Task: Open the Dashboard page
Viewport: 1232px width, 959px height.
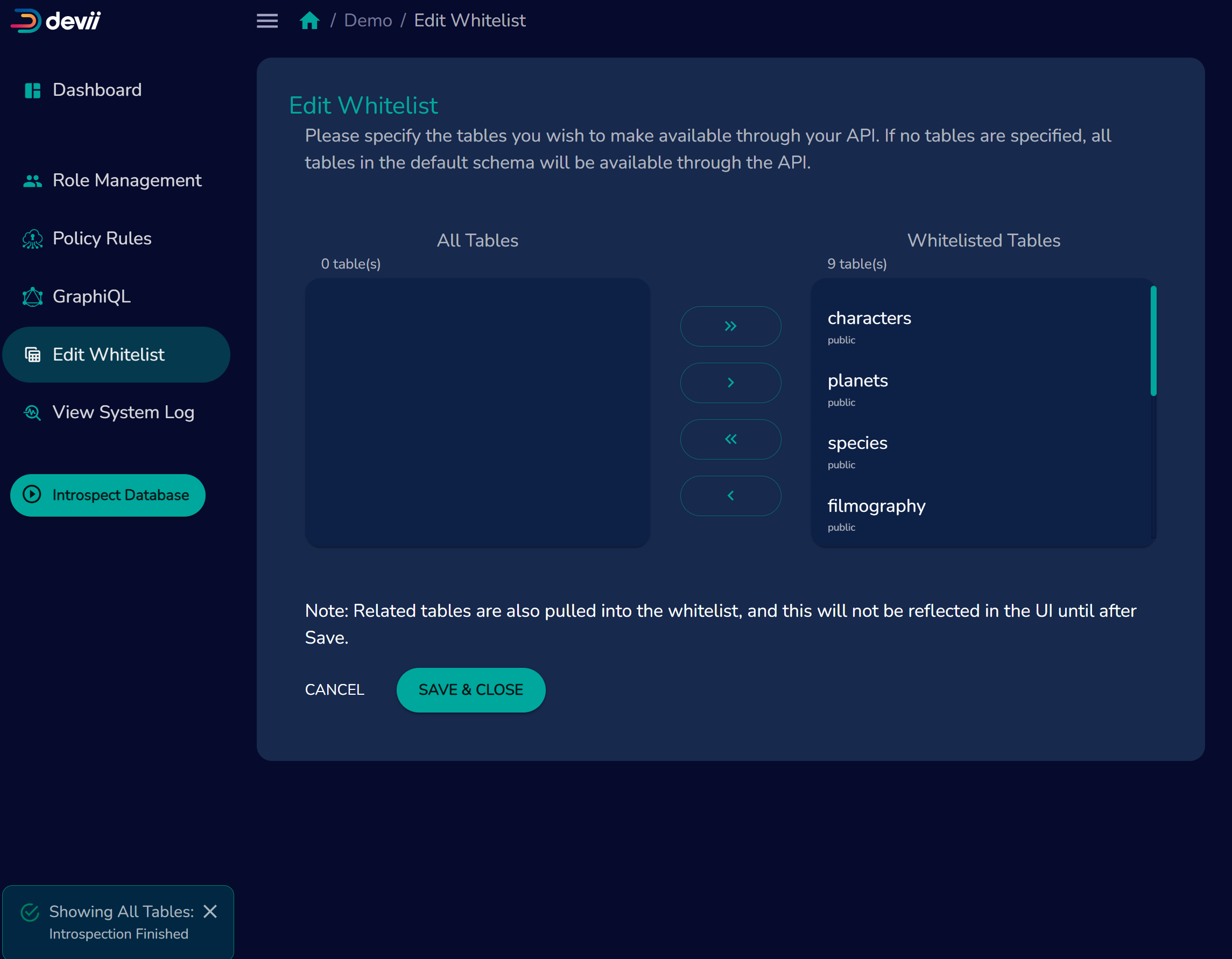Action: coord(96,90)
